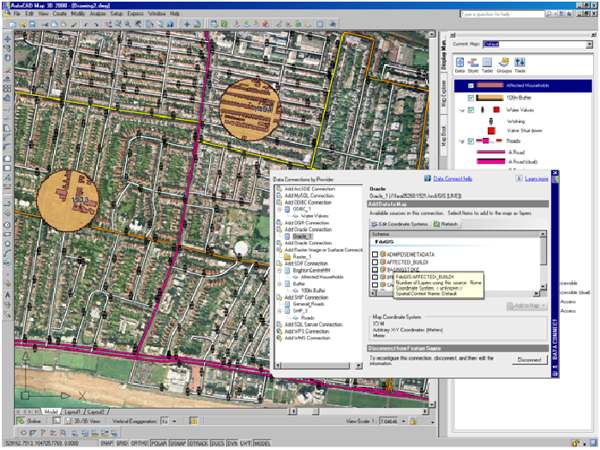Check the third schema table checkbox
Viewport: 600px width, 450px height.
(x=375, y=270)
